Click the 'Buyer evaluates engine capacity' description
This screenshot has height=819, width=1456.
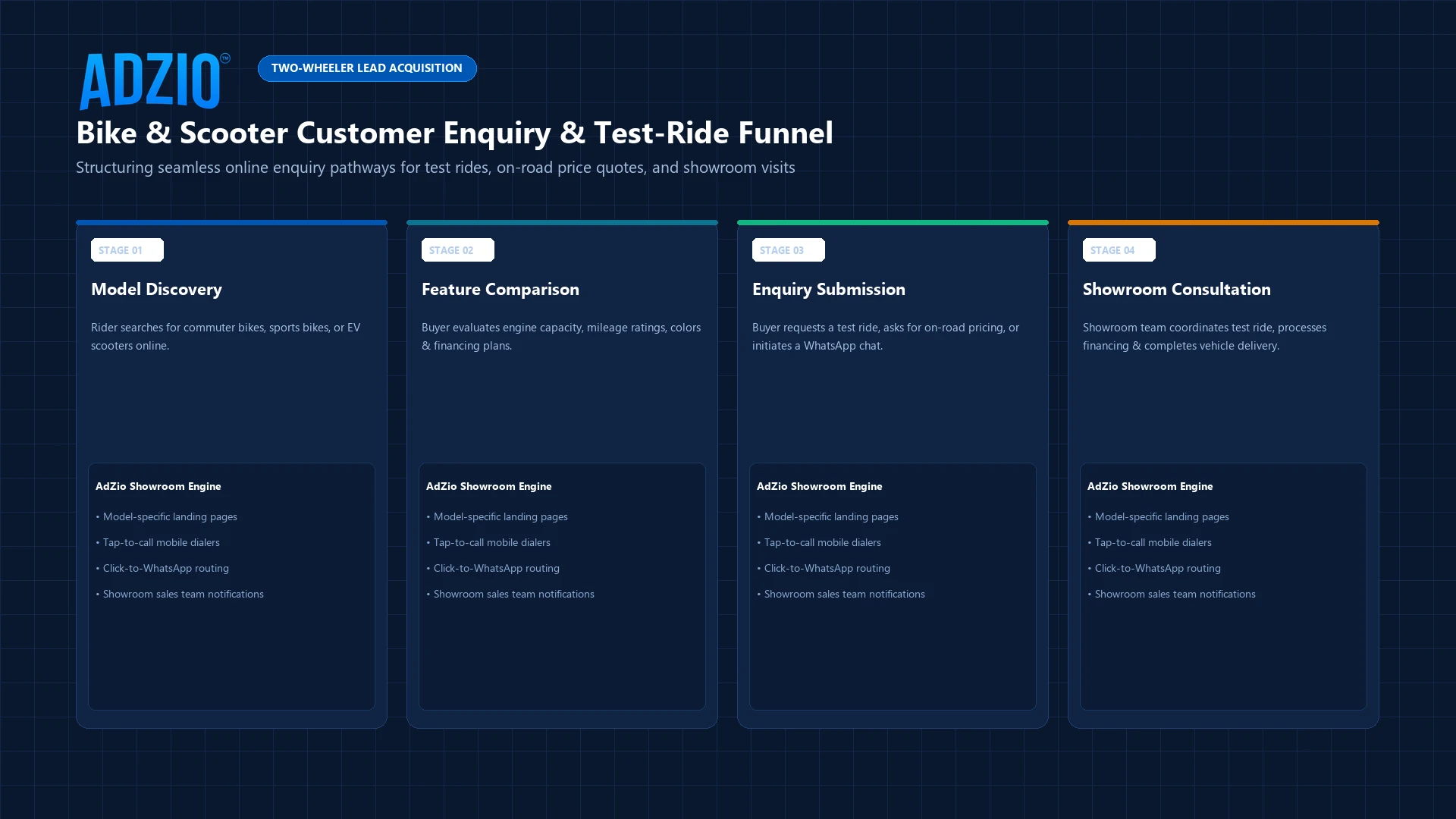pos(561,337)
